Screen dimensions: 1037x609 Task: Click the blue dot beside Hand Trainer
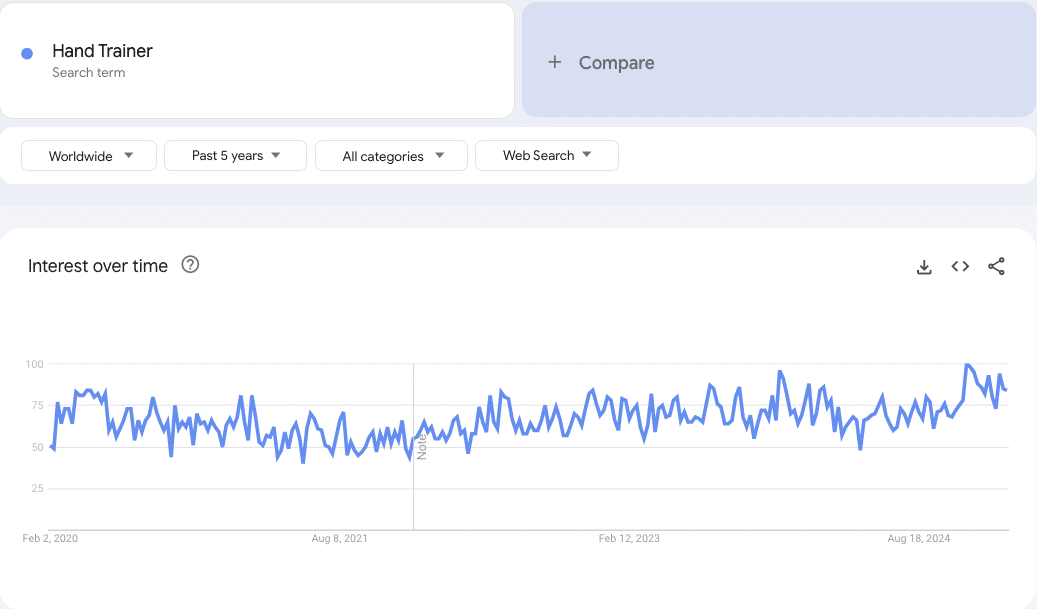(27, 54)
